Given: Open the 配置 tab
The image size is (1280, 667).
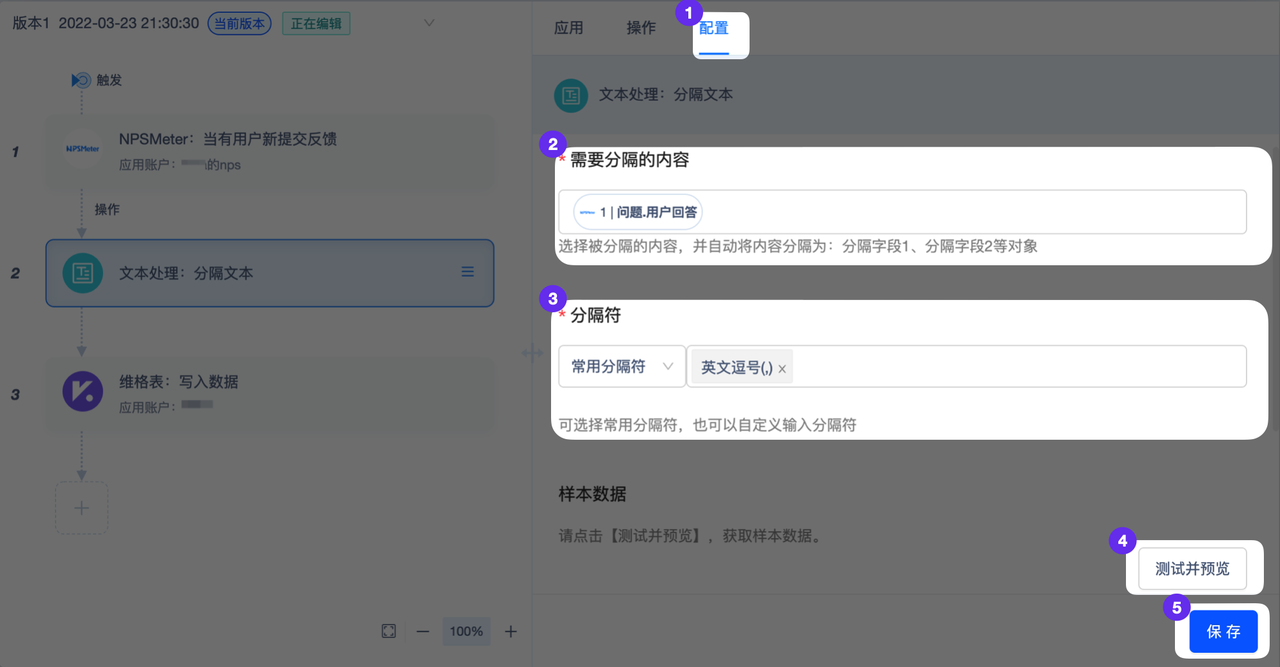Looking at the screenshot, I should (x=714, y=29).
